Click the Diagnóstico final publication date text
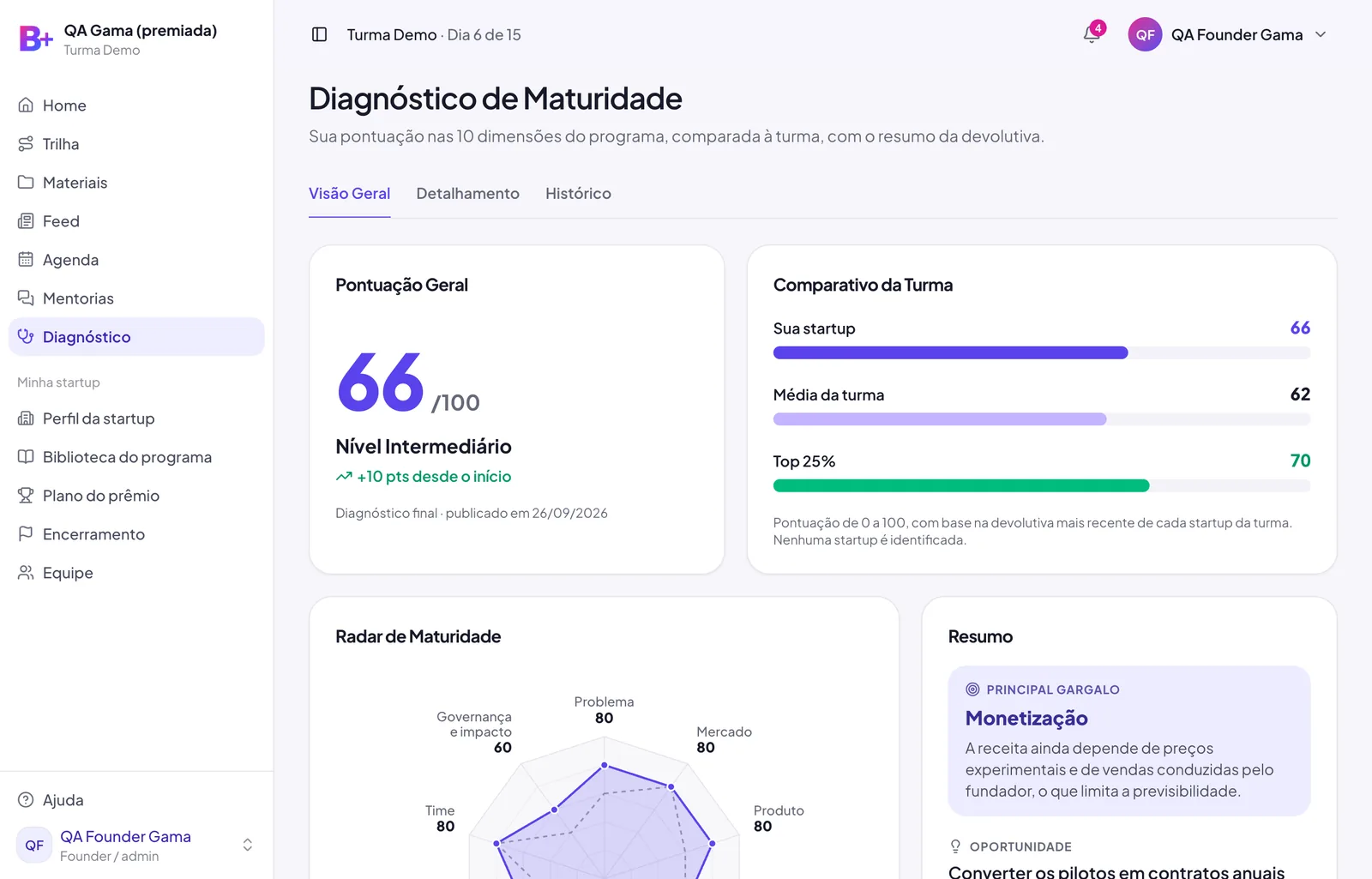Viewport: 1372px width, 879px height. point(472,513)
